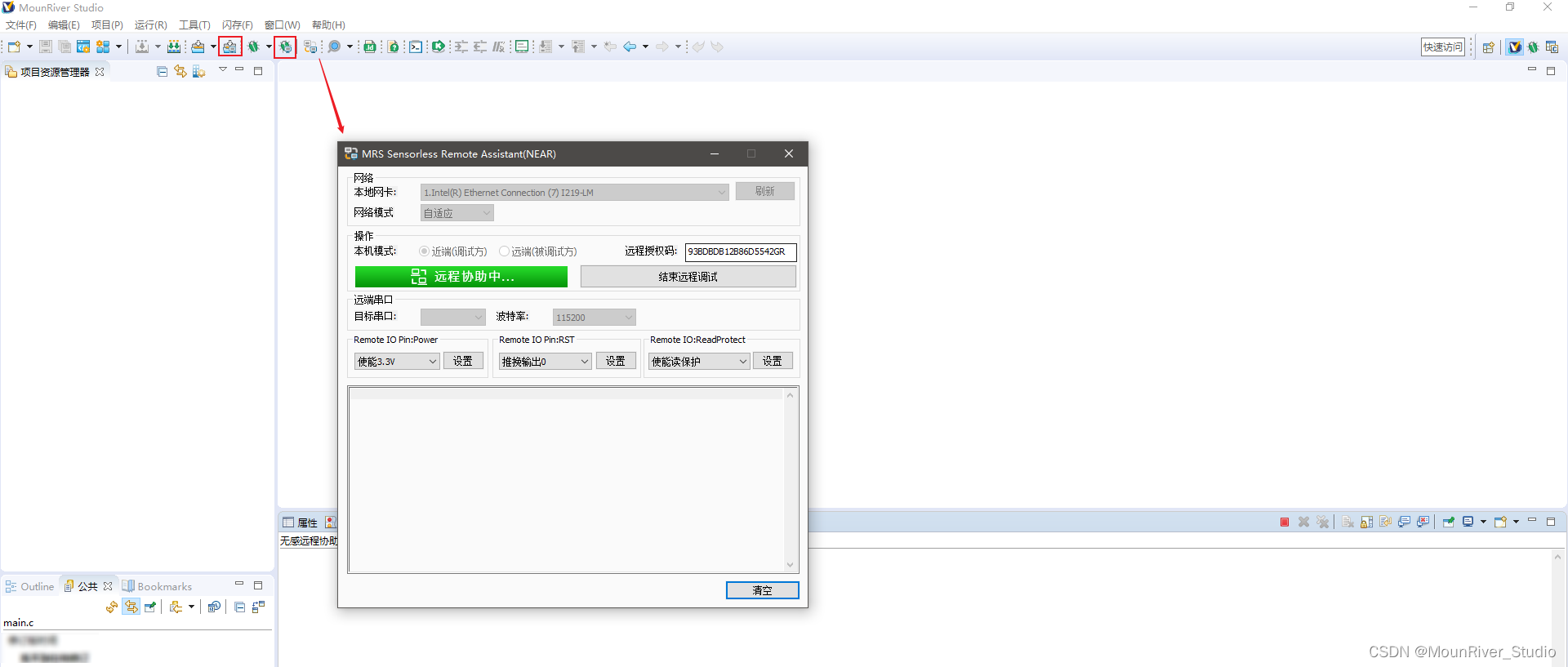
Task: Open the 帮助(H) menu
Action: click(328, 25)
